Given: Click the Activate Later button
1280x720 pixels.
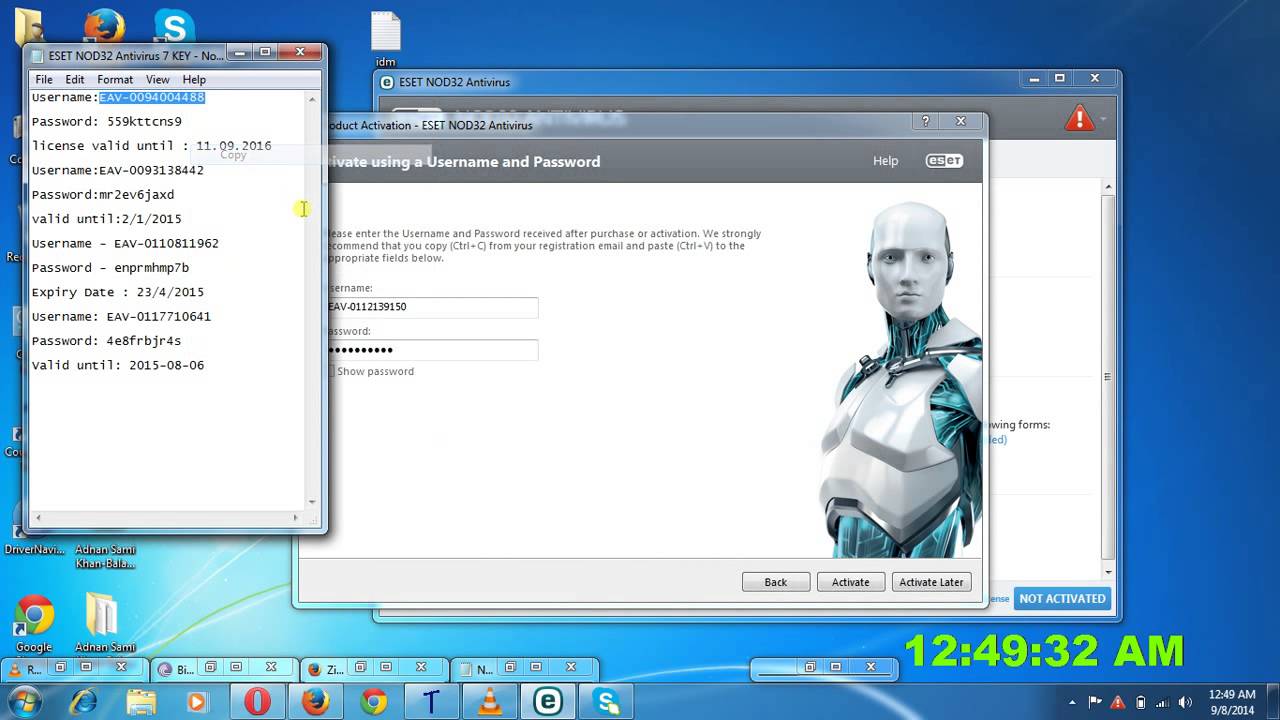Looking at the screenshot, I should coord(931,582).
